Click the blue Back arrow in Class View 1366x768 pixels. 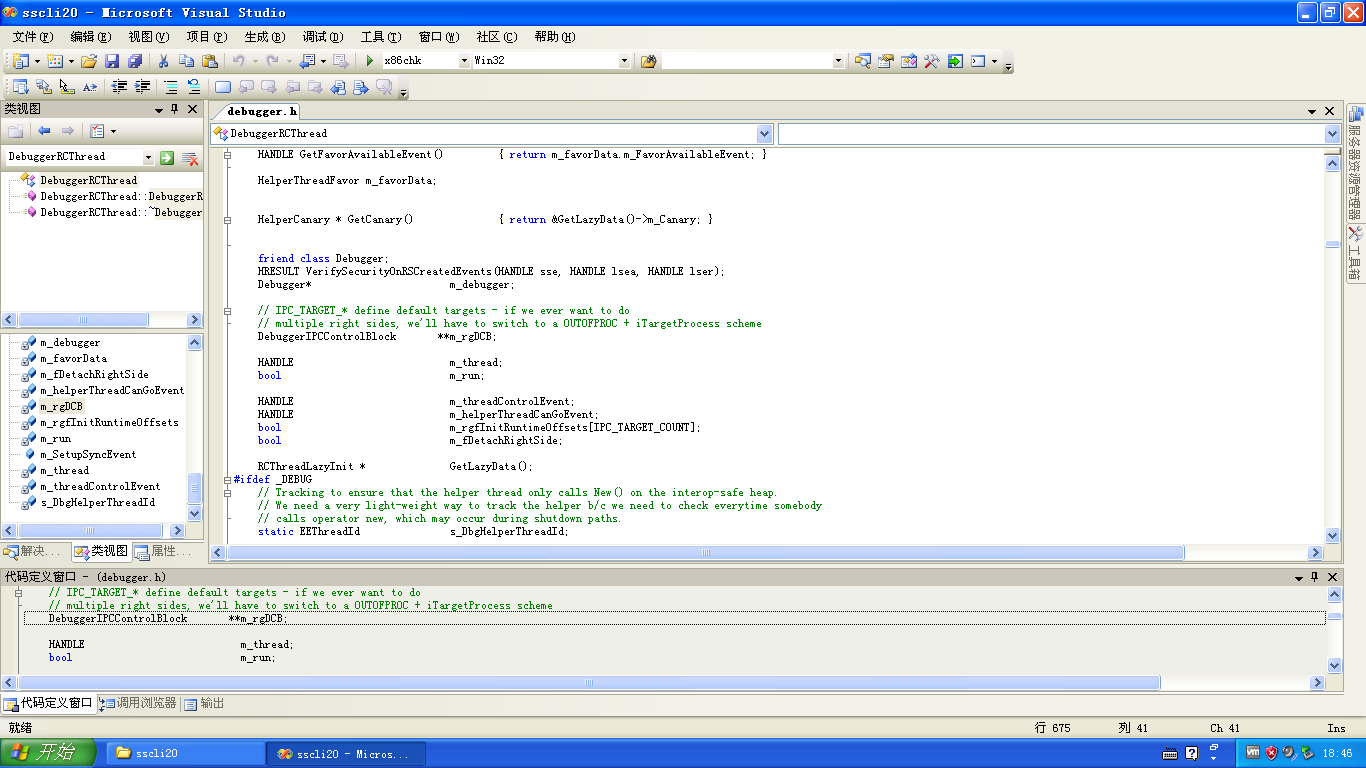tap(44, 131)
